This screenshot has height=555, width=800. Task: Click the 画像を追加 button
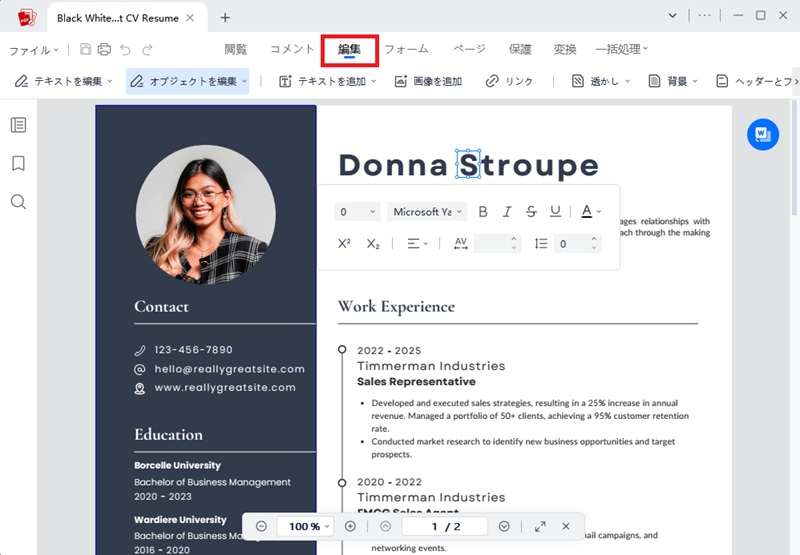[429, 81]
